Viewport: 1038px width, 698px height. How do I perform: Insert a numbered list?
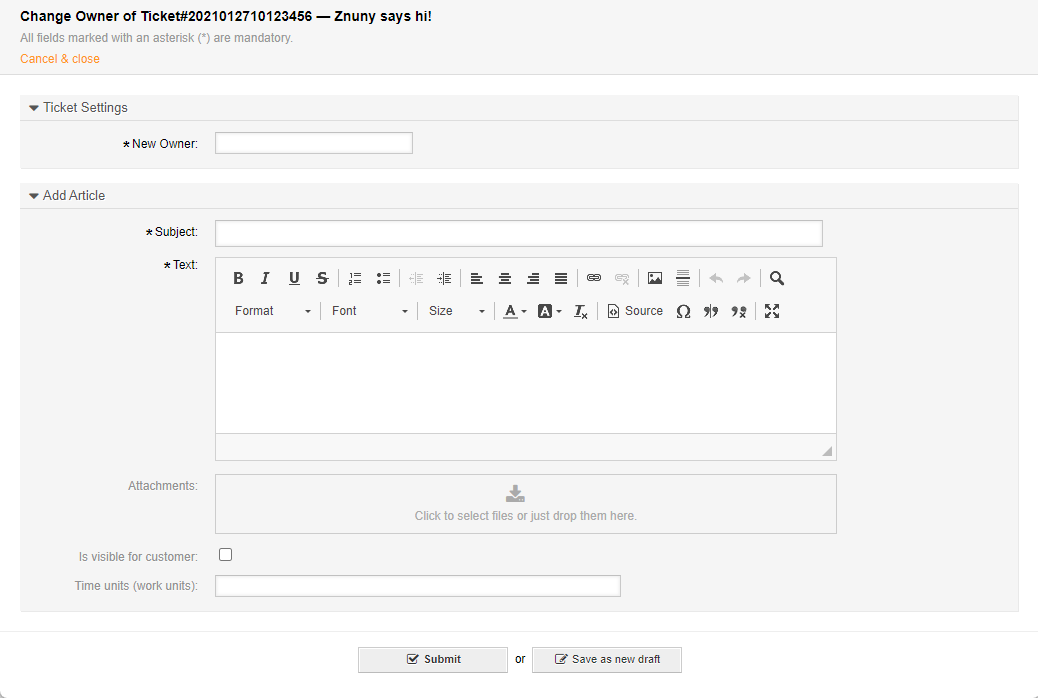[x=355, y=279]
